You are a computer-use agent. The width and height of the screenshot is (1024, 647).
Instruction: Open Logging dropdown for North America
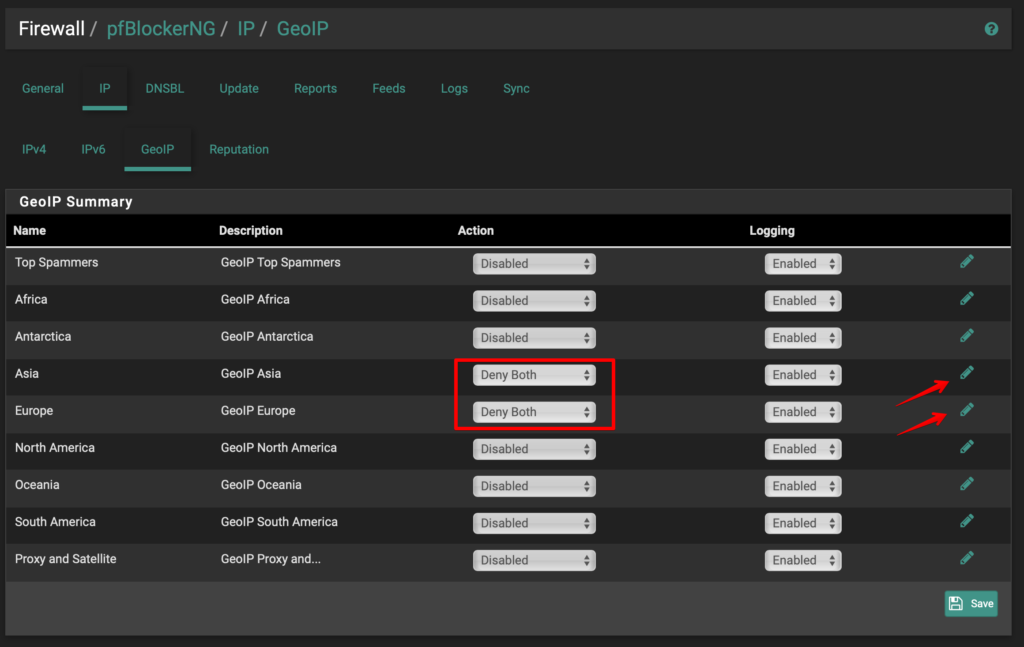click(x=803, y=449)
